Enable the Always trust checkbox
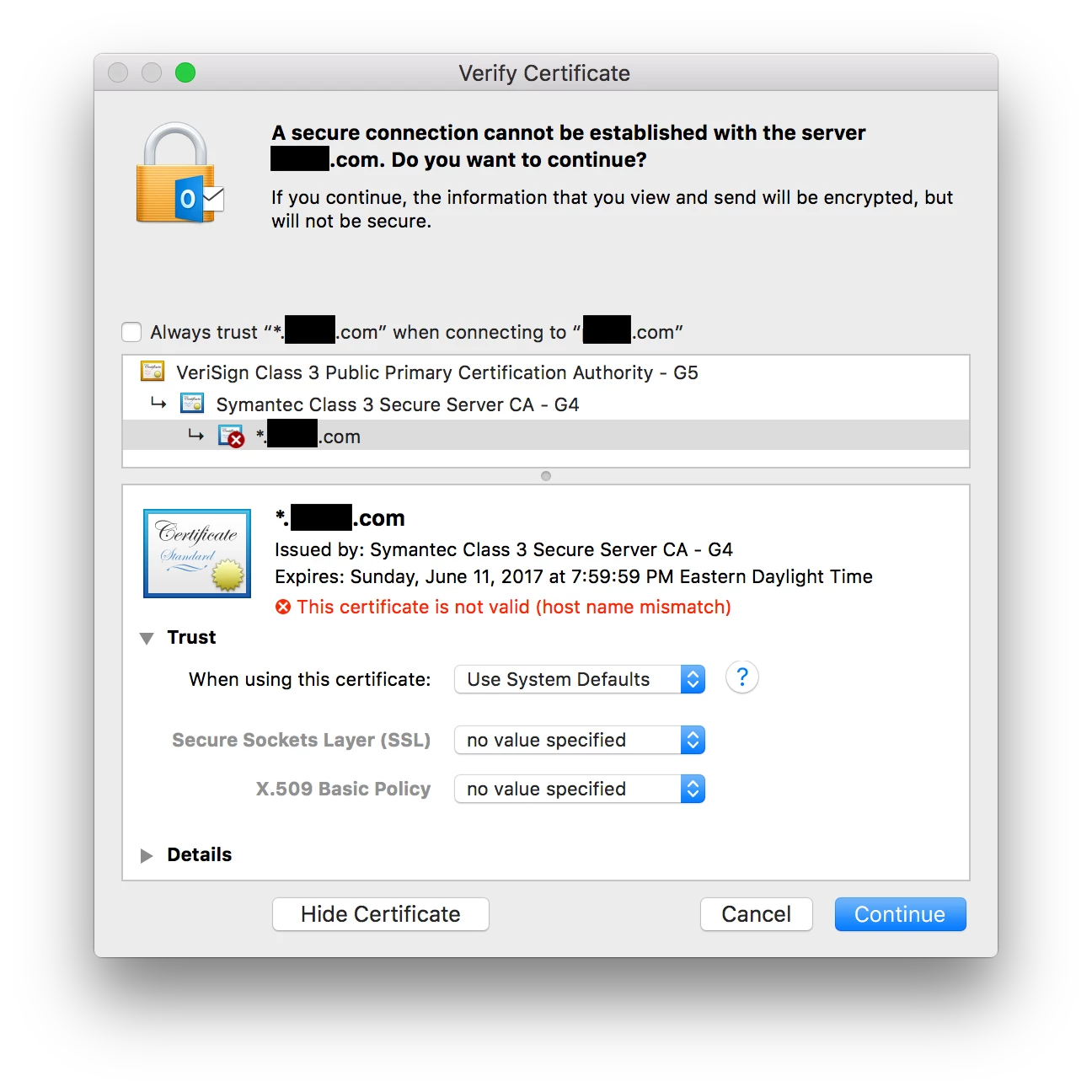Image resolution: width=1092 pixels, height=1092 pixels. [x=131, y=332]
